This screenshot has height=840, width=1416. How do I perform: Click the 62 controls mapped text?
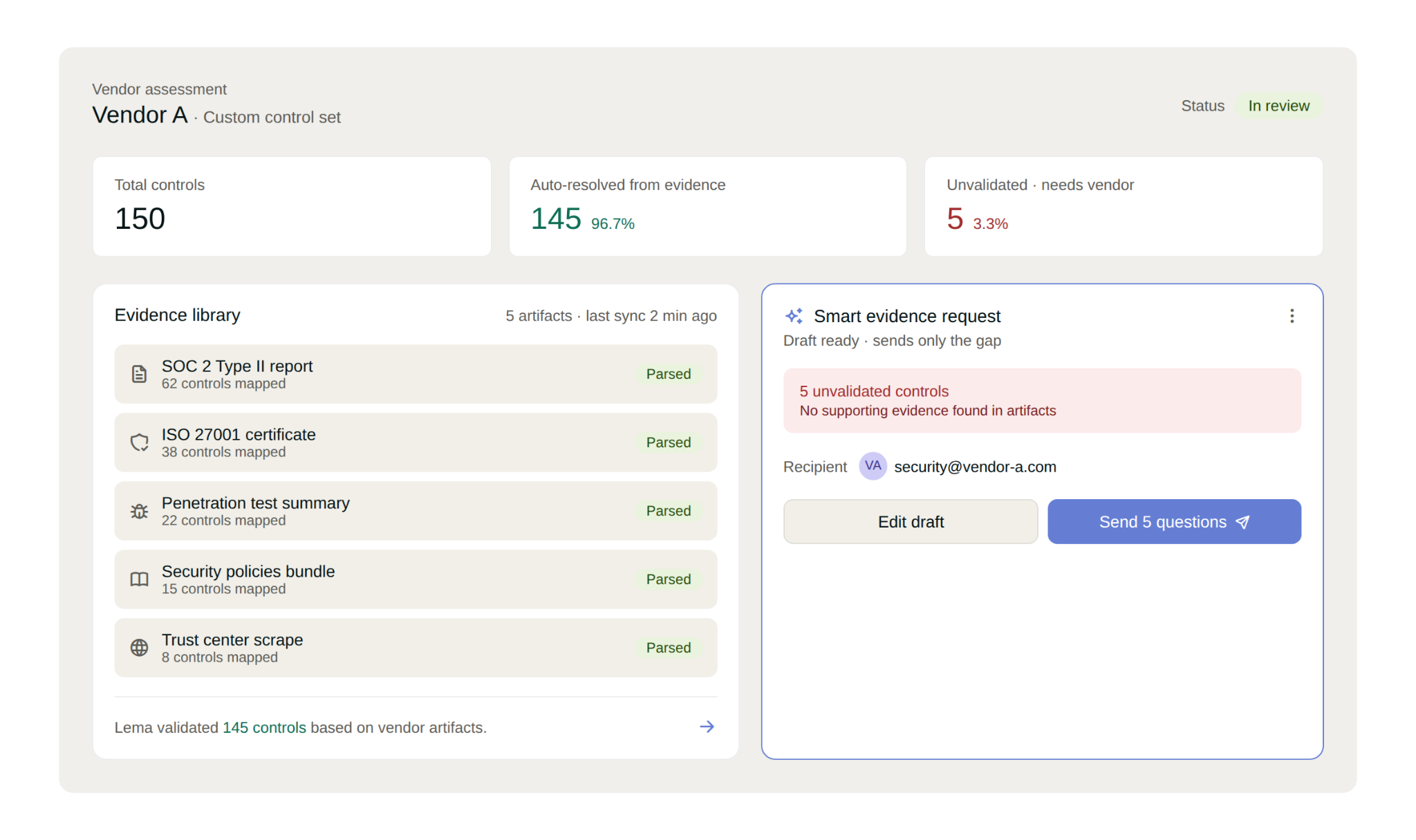[x=223, y=384]
